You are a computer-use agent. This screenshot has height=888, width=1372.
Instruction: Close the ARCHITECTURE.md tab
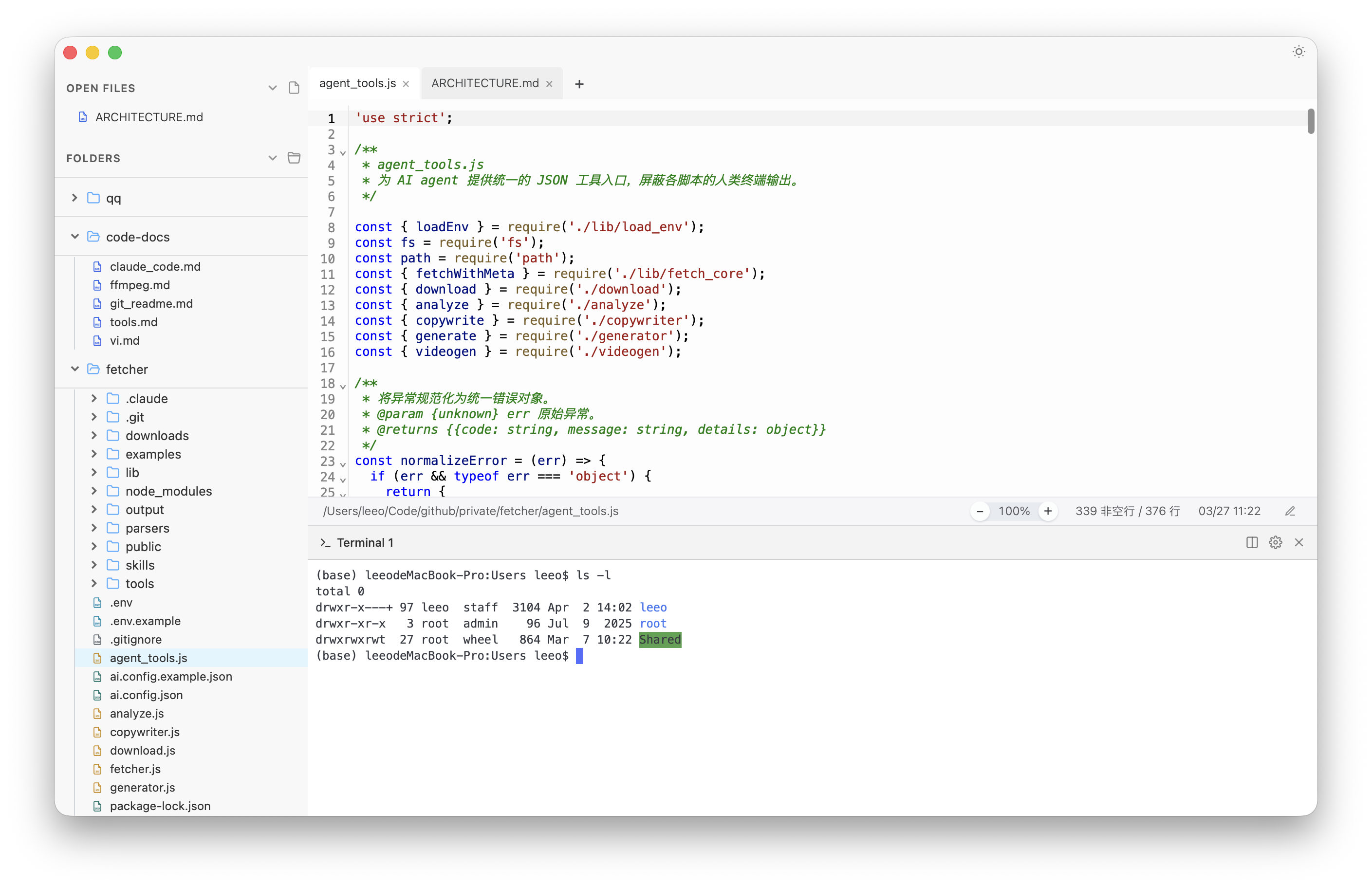point(549,84)
